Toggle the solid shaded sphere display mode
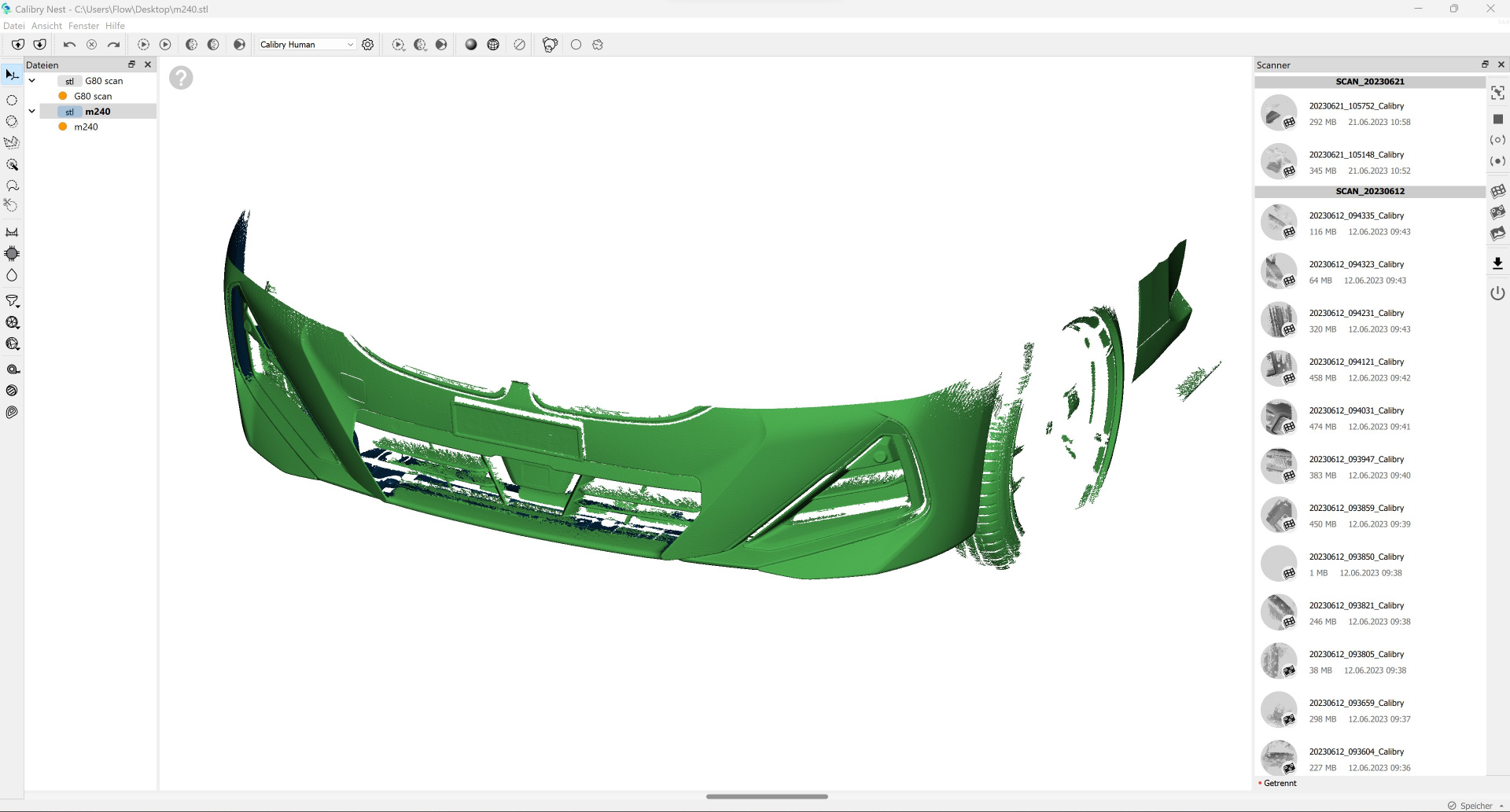Image resolution: width=1510 pixels, height=812 pixels. [x=471, y=45]
